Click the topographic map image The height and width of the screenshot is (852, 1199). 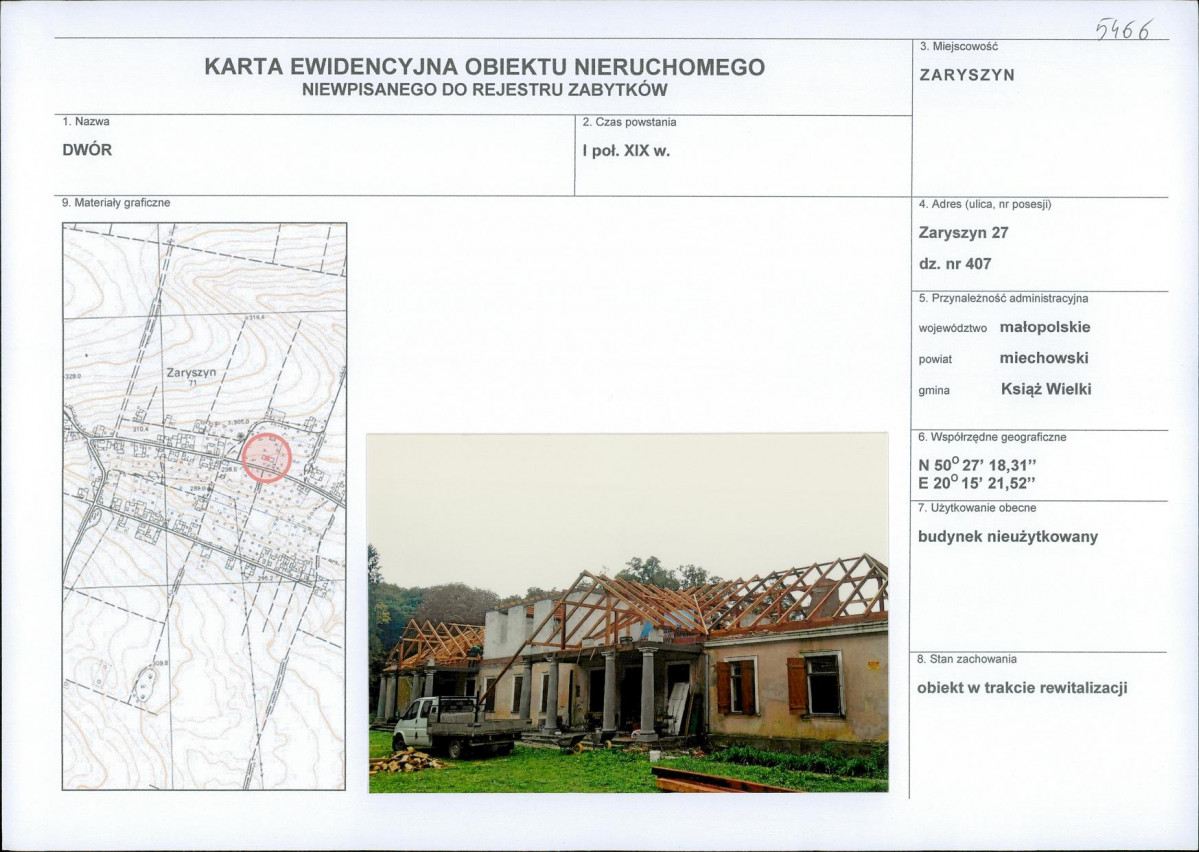pos(204,506)
